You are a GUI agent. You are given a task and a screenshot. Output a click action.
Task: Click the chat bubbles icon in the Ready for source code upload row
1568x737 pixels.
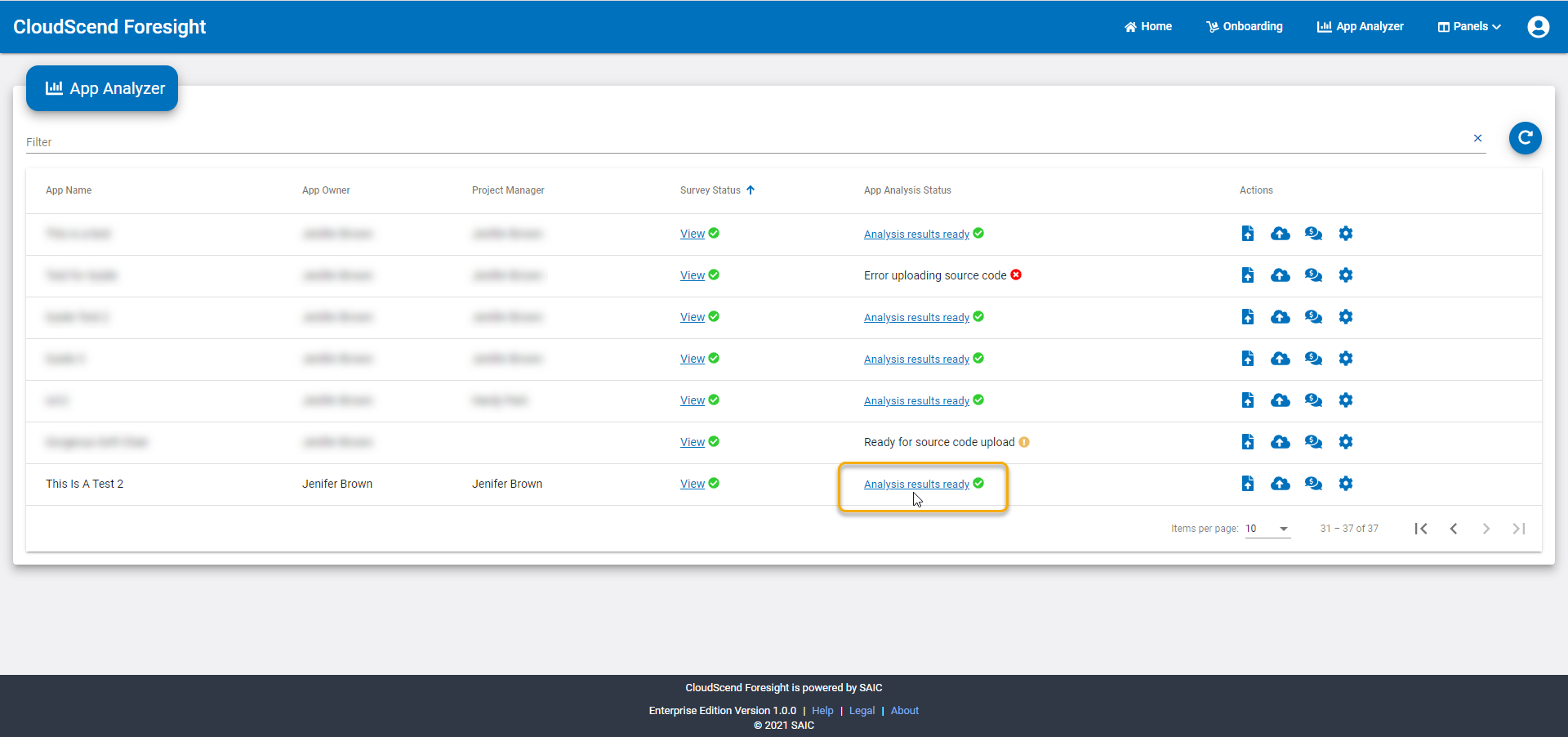pos(1313,442)
